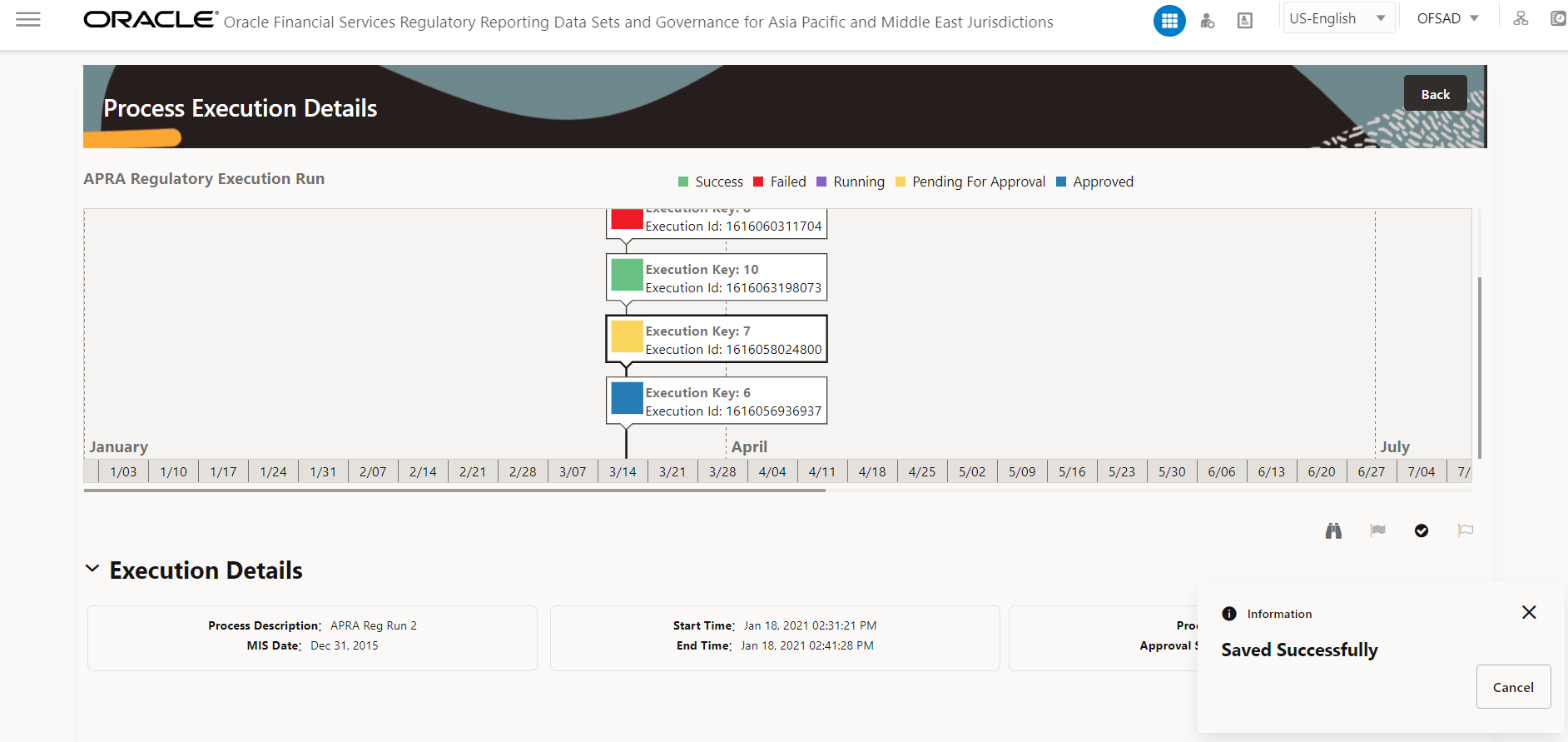Click the Oracle logo
This screenshot has height=742, width=1568.
click(x=151, y=19)
